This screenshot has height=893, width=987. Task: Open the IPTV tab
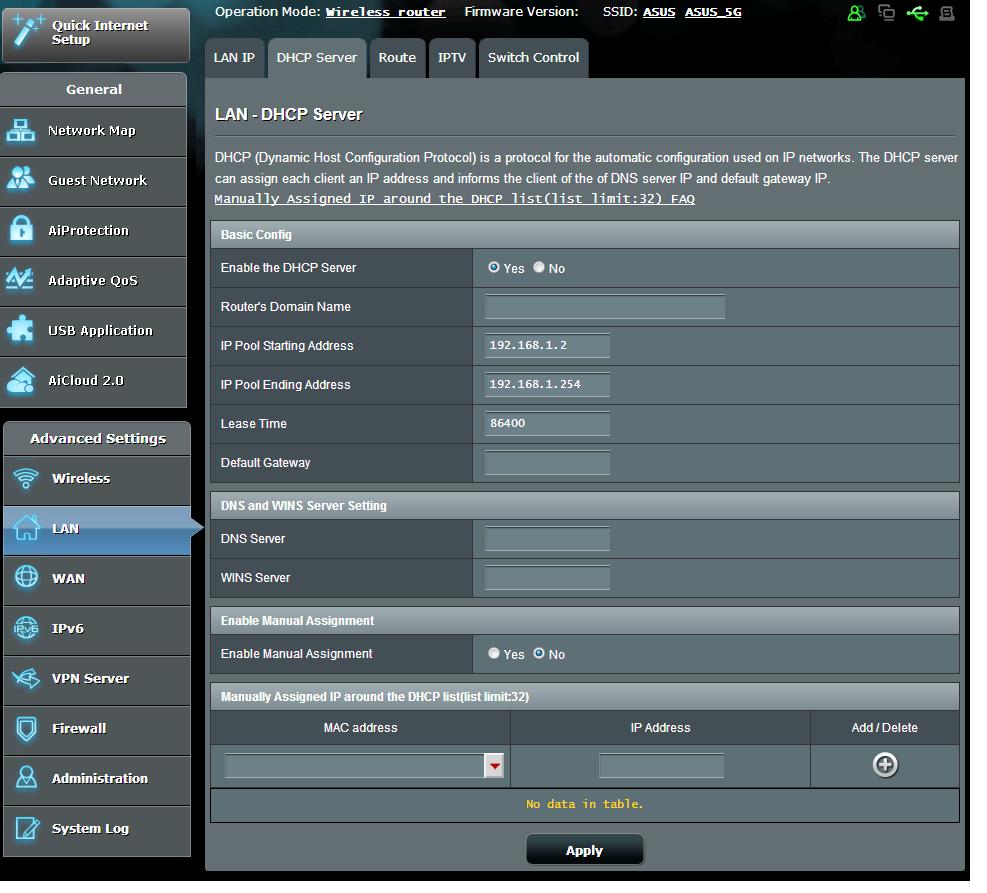point(453,58)
